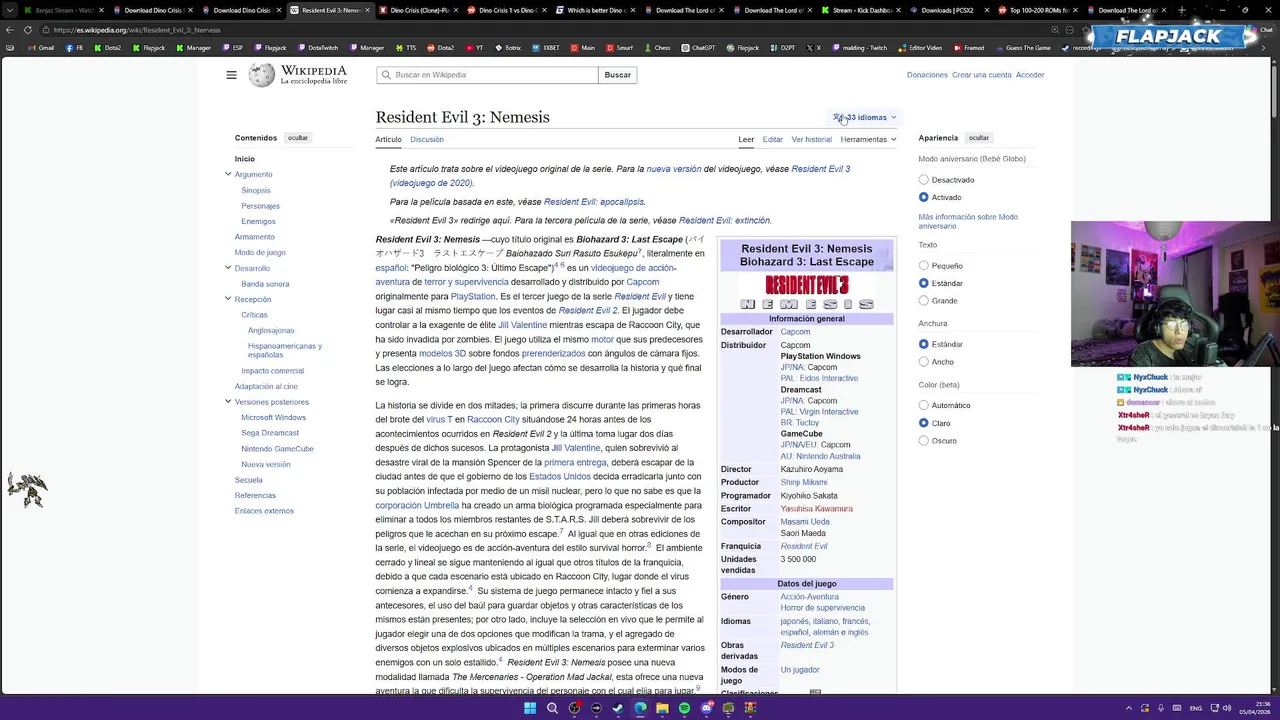1280x720 pixels.
Task: Collapse the Desarrollo section in contents
Action: point(228,268)
